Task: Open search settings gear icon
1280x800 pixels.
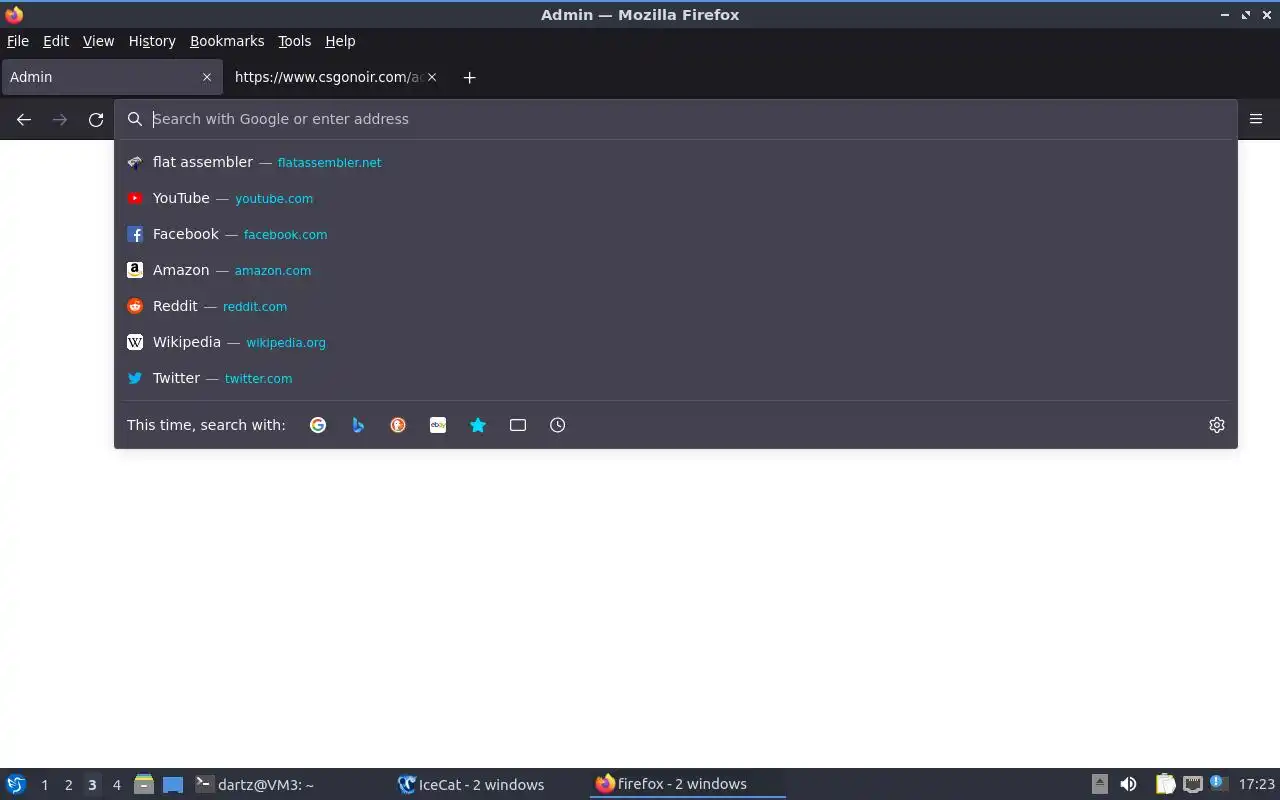Action: click(x=1217, y=425)
